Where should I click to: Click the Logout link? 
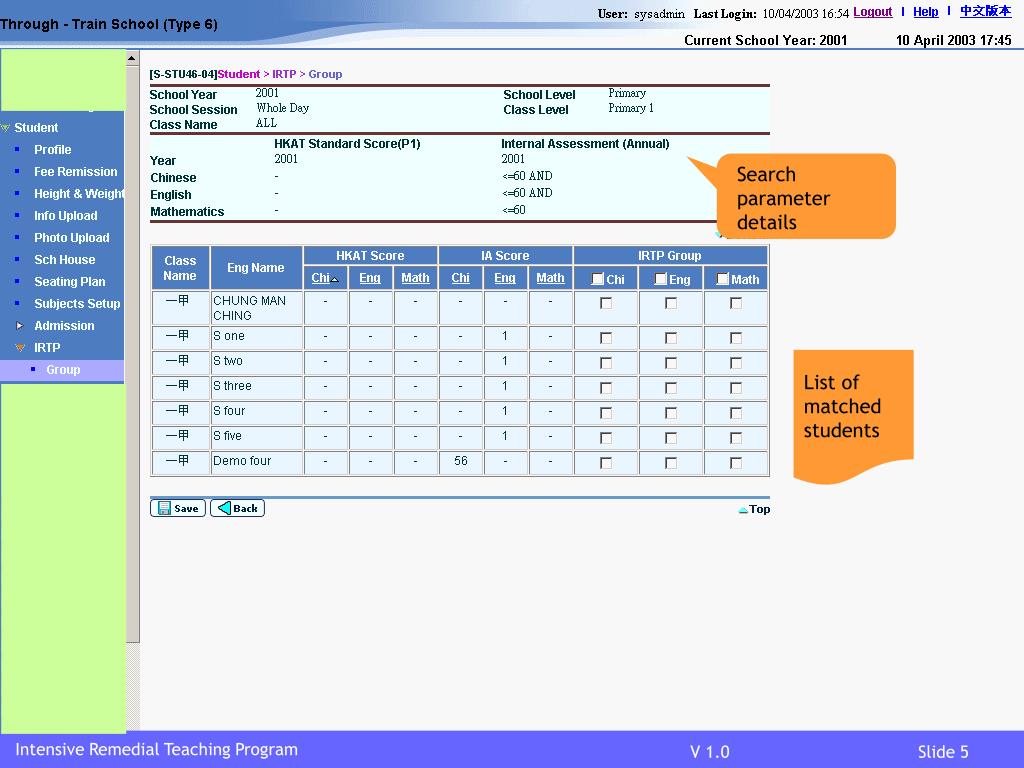[872, 12]
